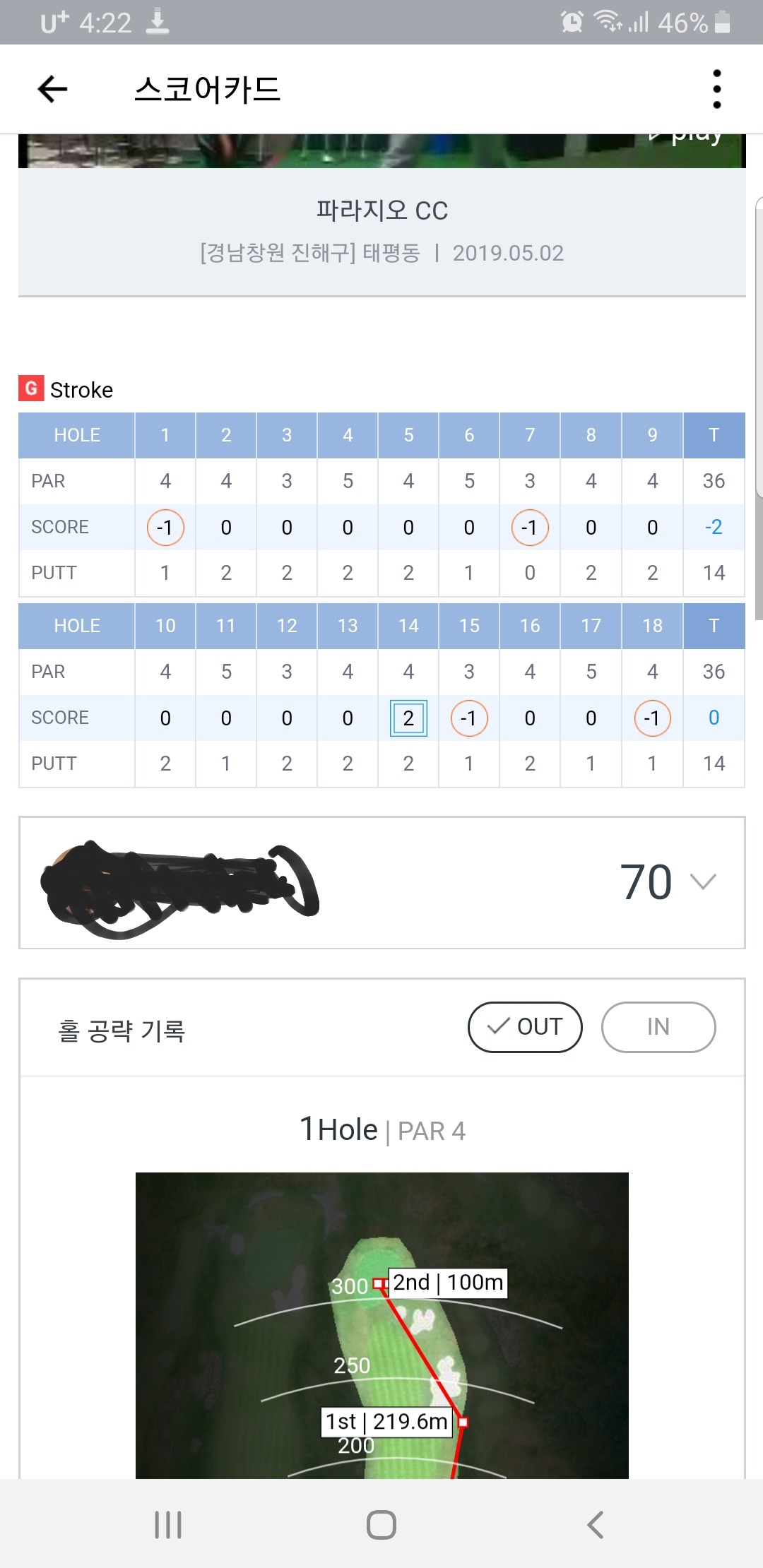The image size is (763, 1568).
Task: Select the OUT course toggle
Action: tap(525, 1027)
